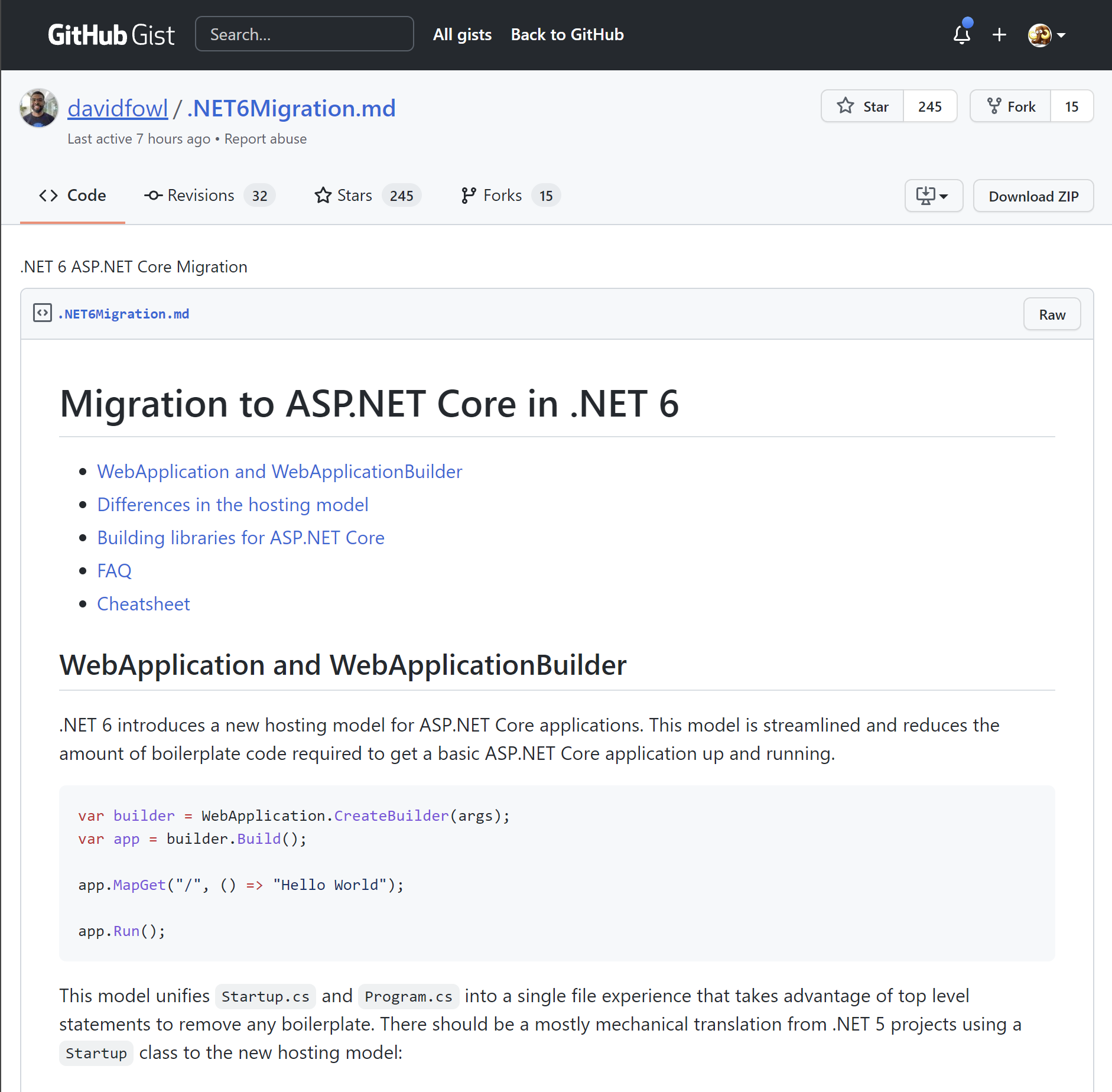
Task: Click the app.Run(); code line
Action: pos(122,931)
